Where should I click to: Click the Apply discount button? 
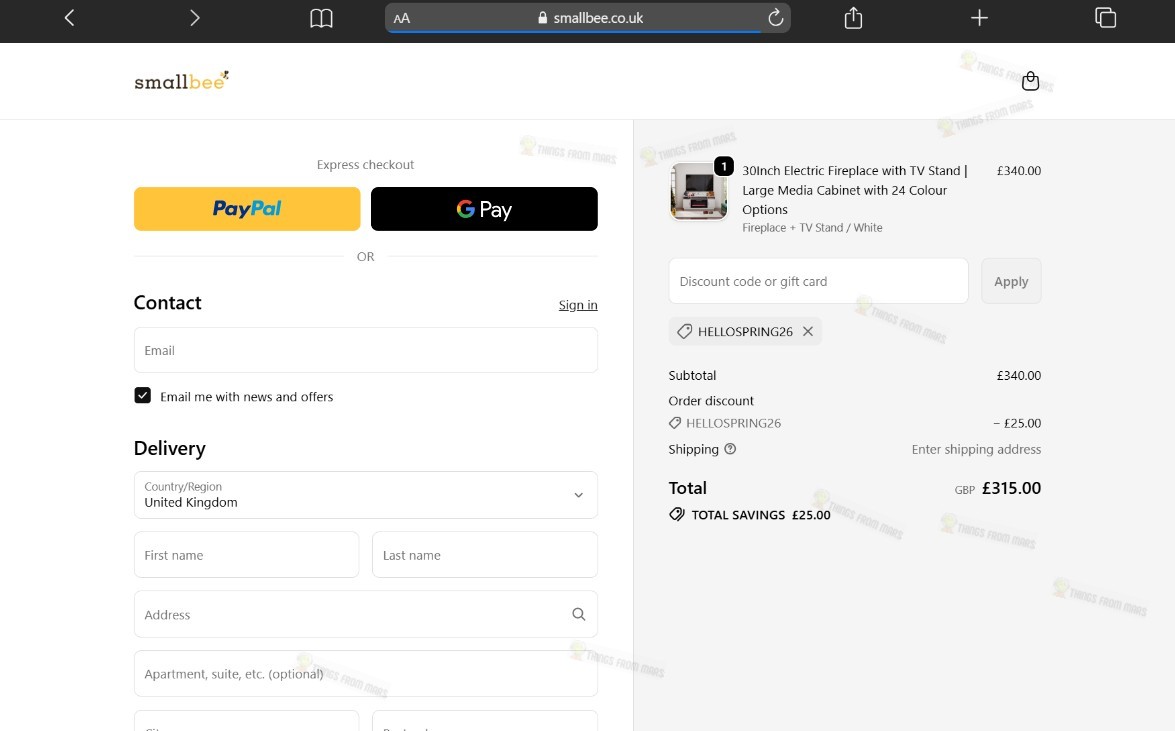[1011, 281]
